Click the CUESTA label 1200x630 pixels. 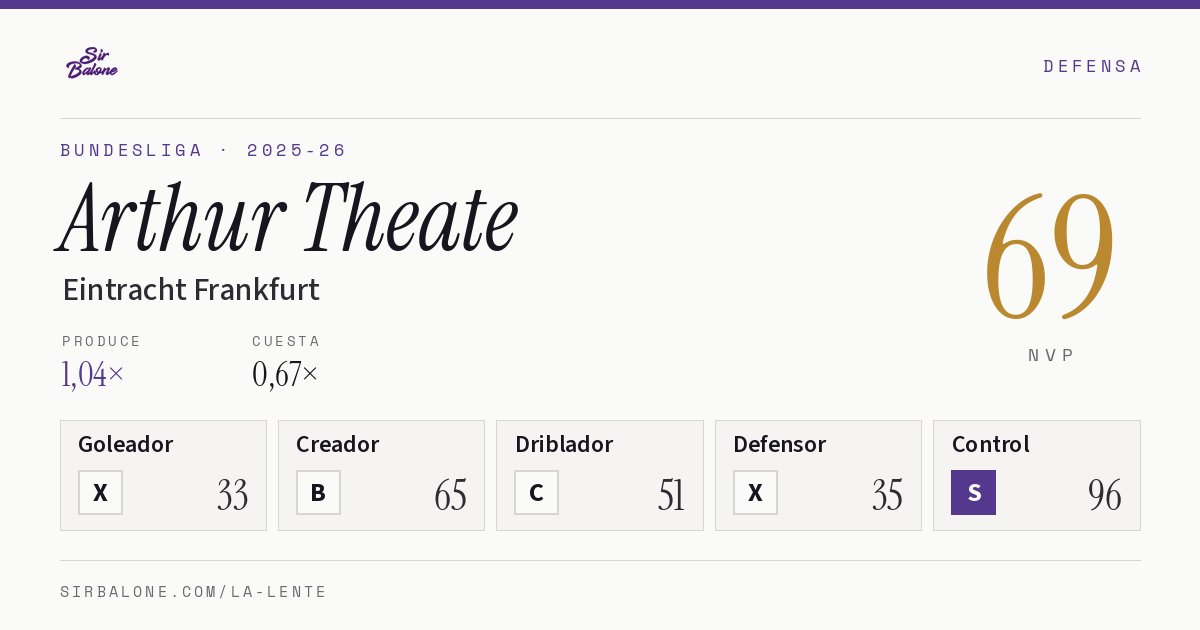(286, 341)
